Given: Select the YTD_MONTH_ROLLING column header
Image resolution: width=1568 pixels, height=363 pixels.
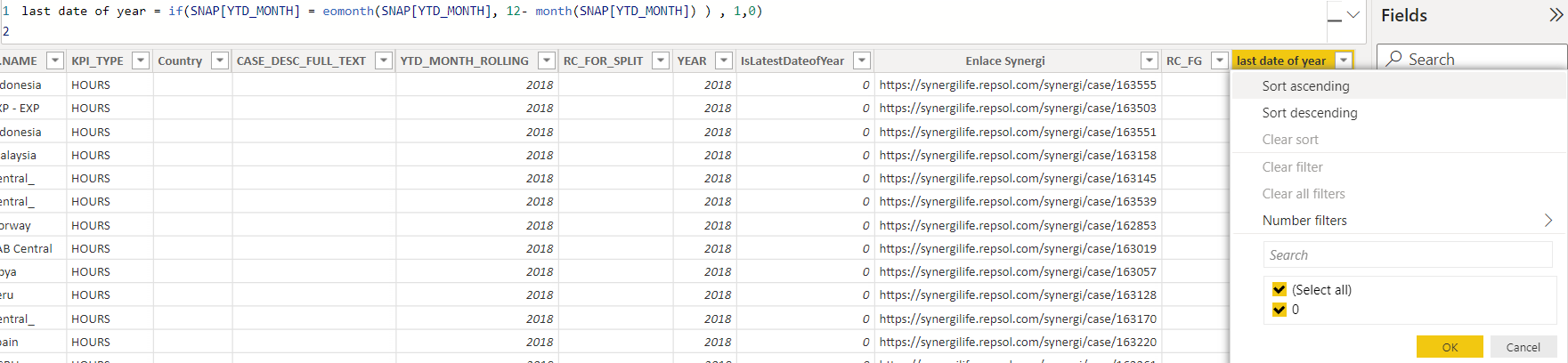Looking at the screenshot, I should [x=464, y=60].
